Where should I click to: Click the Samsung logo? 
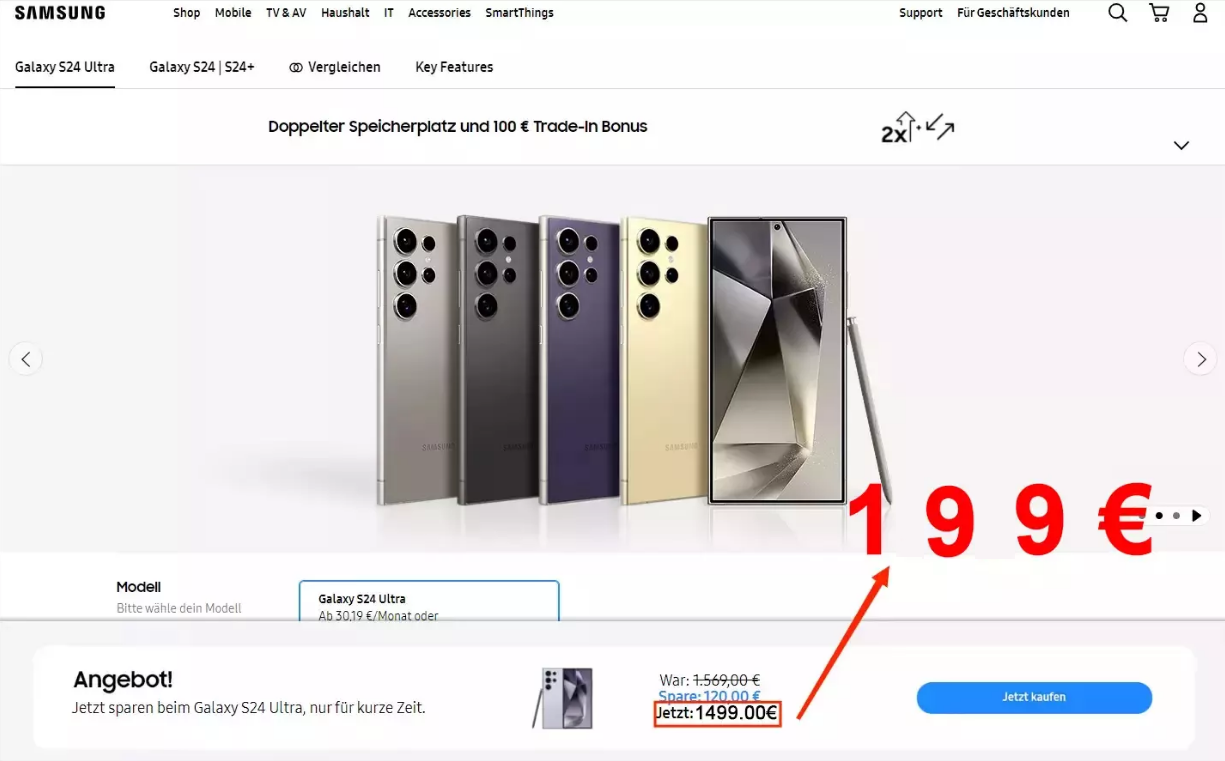coord(60,13)
